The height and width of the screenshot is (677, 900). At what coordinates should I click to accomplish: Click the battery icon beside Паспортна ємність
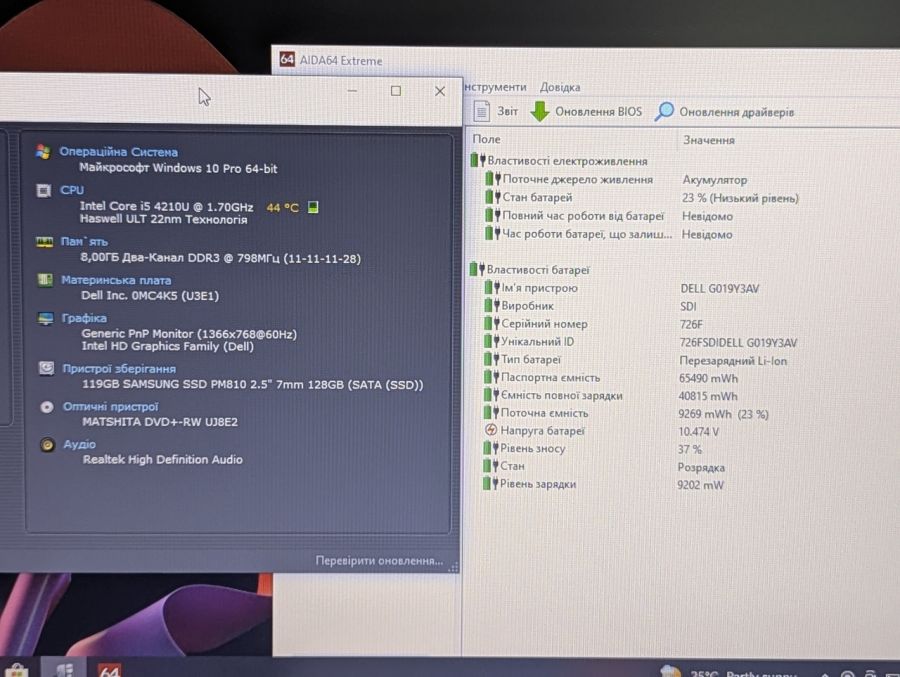tap(491, 377)
